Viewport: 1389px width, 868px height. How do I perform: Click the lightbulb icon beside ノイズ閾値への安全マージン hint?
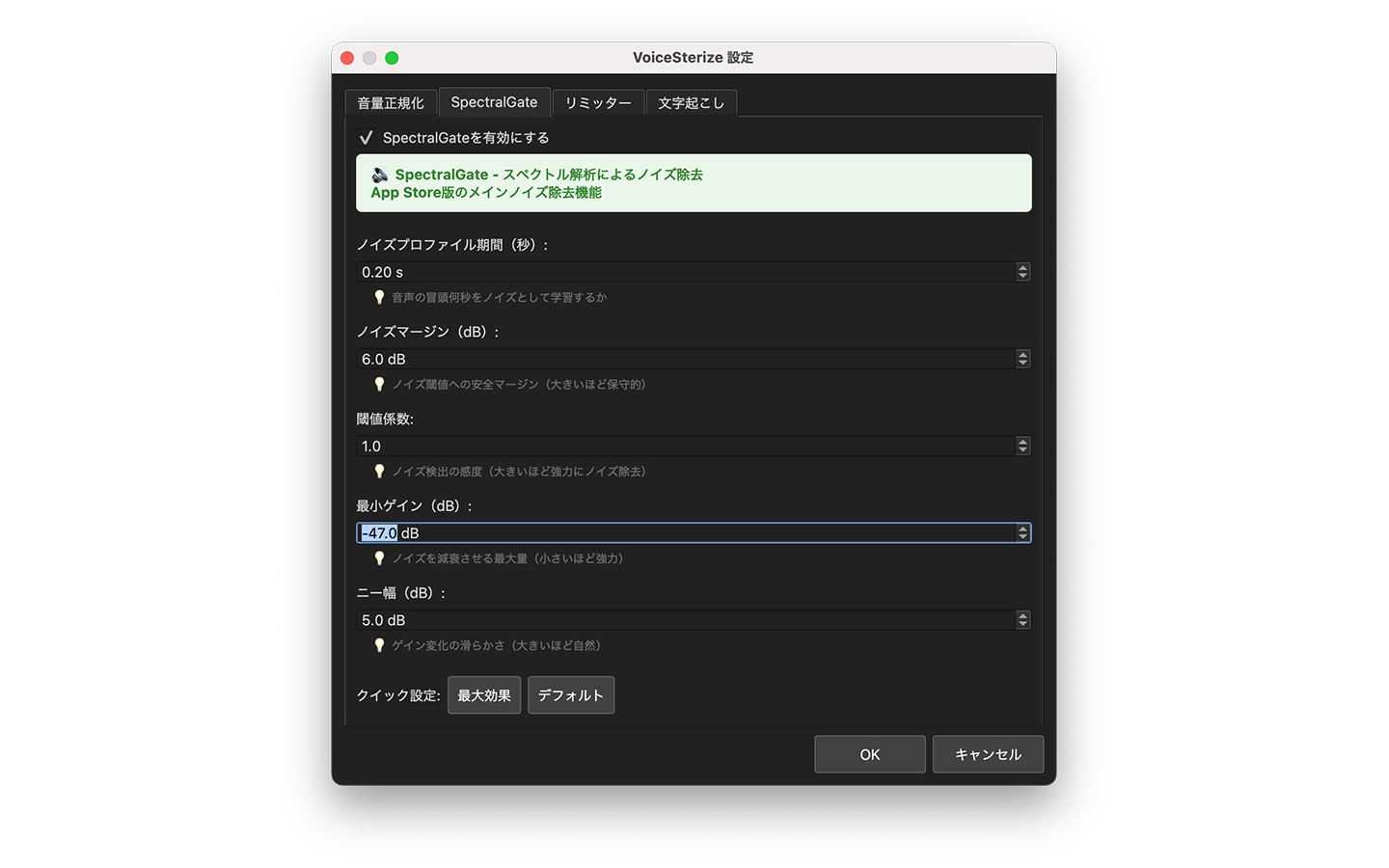tap(379, 385)
